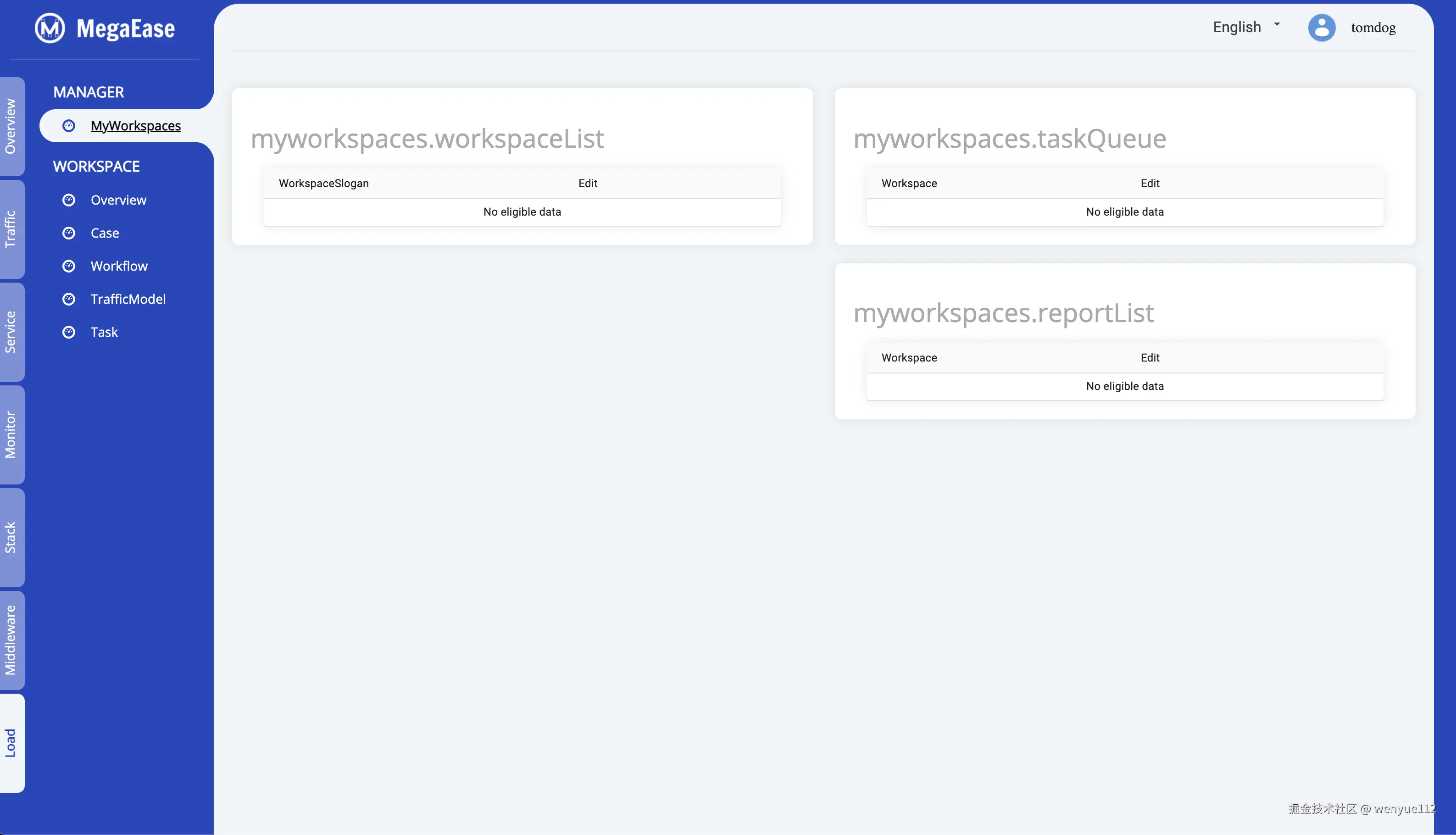Select the MyWorkspaces gauge icon
Viewport: 1456px width, 835px height.
pyautogui.click(x=69, y=126)
